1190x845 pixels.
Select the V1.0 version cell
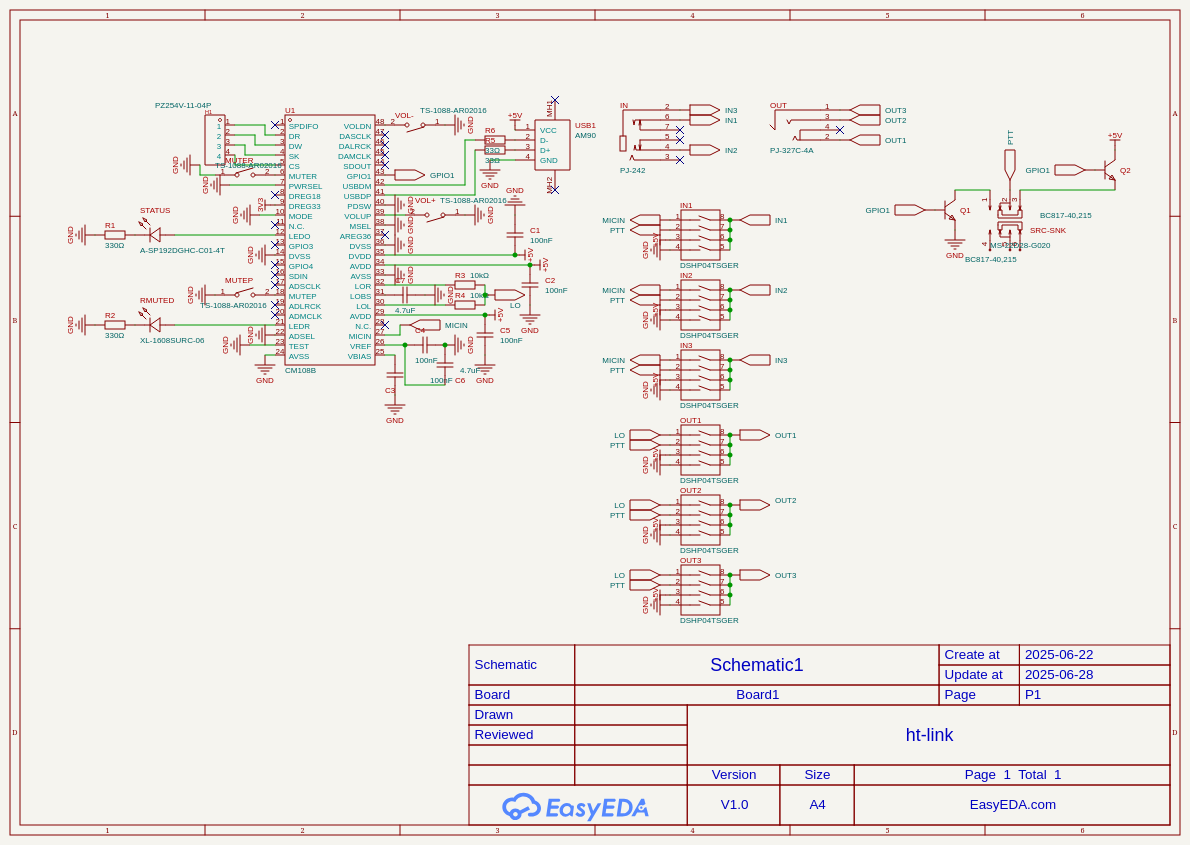point(734,805)
